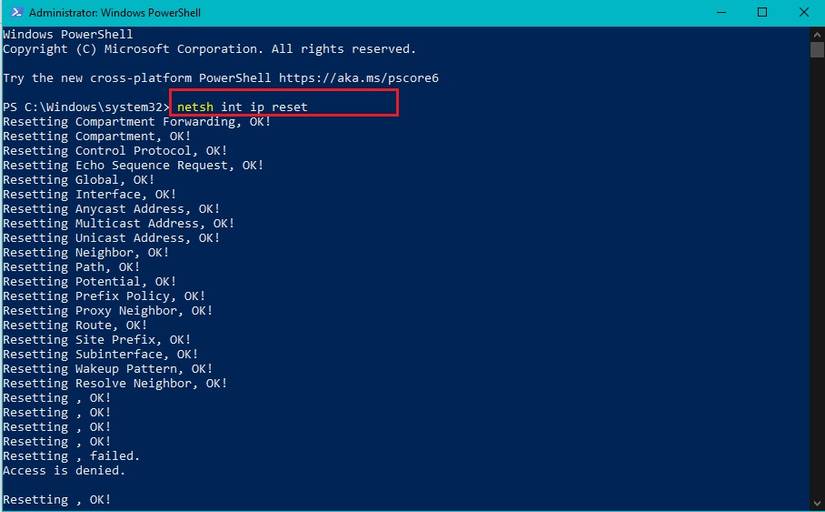The image size is (825, 512).
Task: Click the Microsoft Corporation copyright line
Action: coord(209,49)
